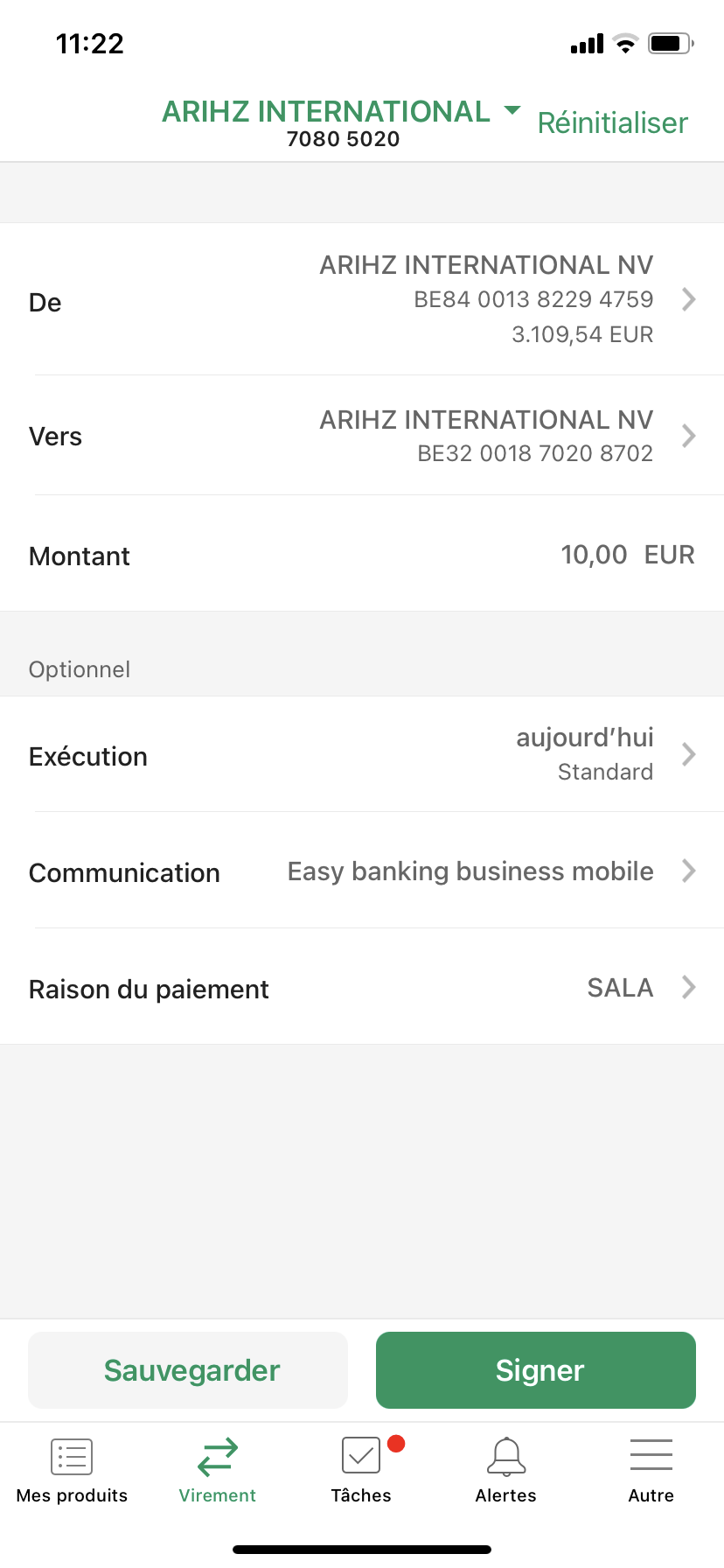Expand the ARIHZ INTERNATIONAL account dropdown arrow
This screenshot has width=724, height=1568.
513,110
